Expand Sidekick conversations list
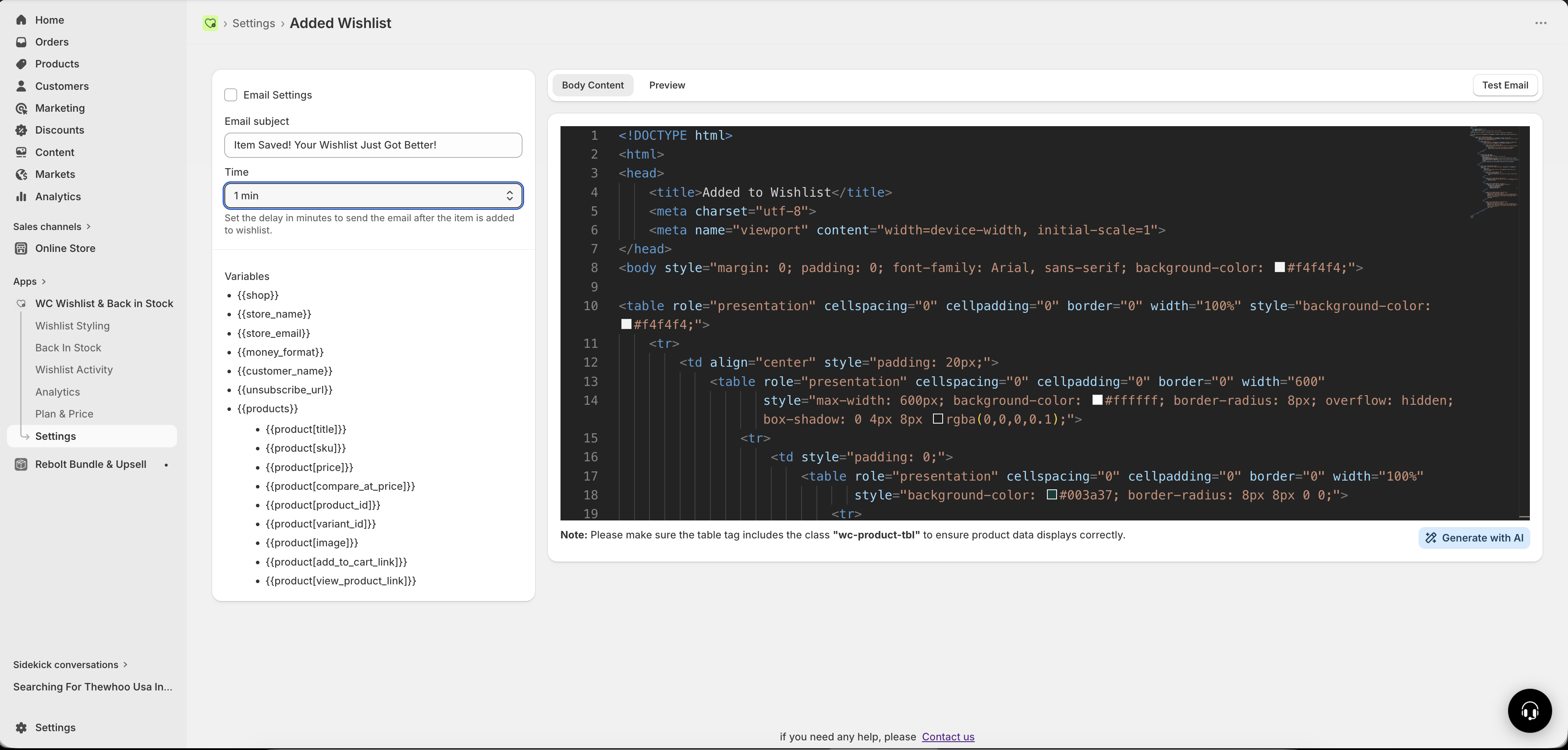Viewport: 1568px width, 750px height. click(125, 664)
